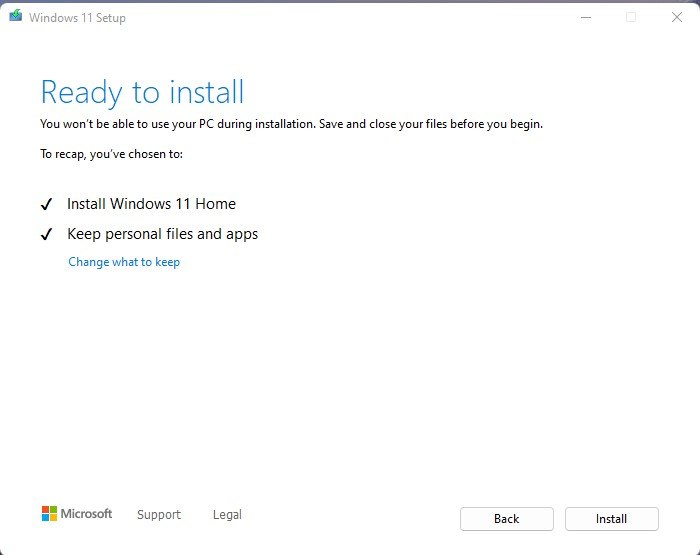This screenshot has height=555, width=700.
Task: Click the Ready to install heading
Action: click(x=142, y=92)
